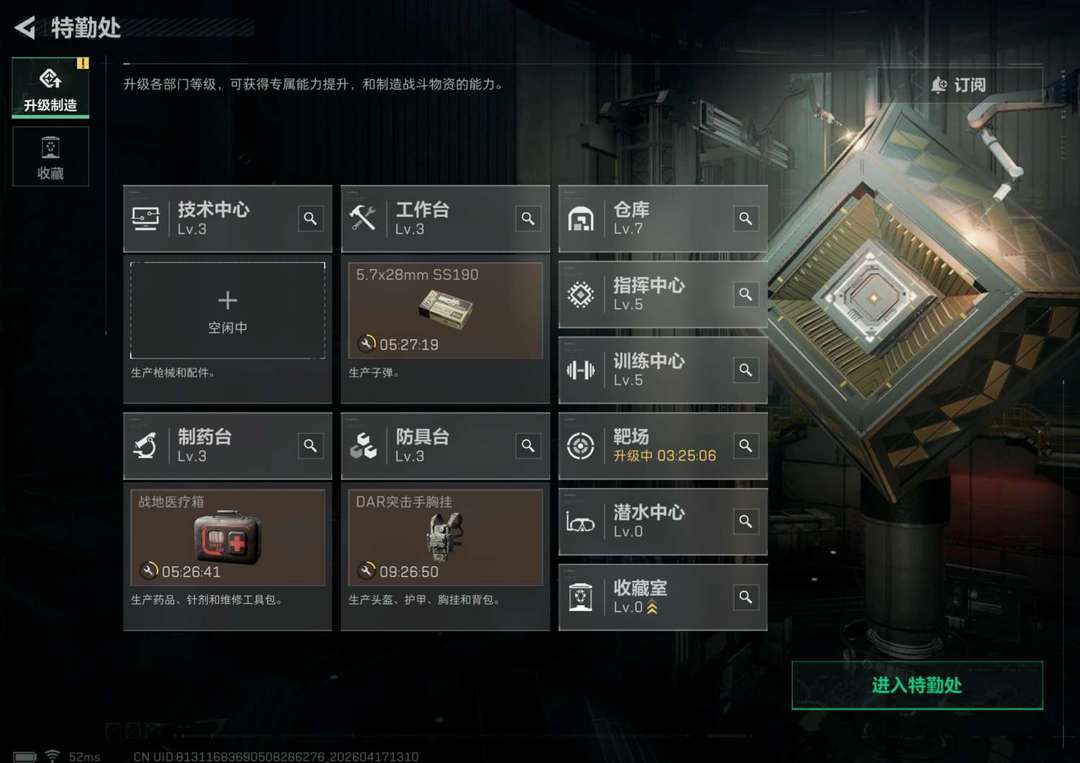Screen dimensions: 1080x763
Task: Inspect 收藏室 using its magnifier icon
Action: pyautogui.click(x=746, y=597)
